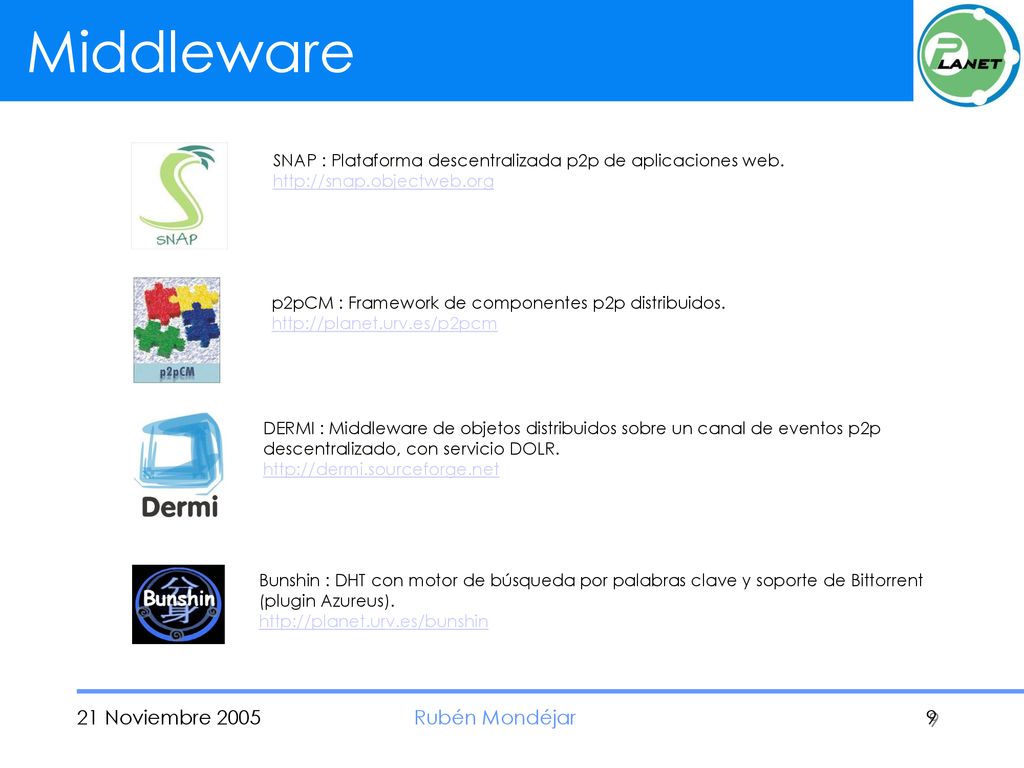The image size is (1024, 768).
Task: Click the date '21 Noviembre 2005'
Action: [168, 718]
